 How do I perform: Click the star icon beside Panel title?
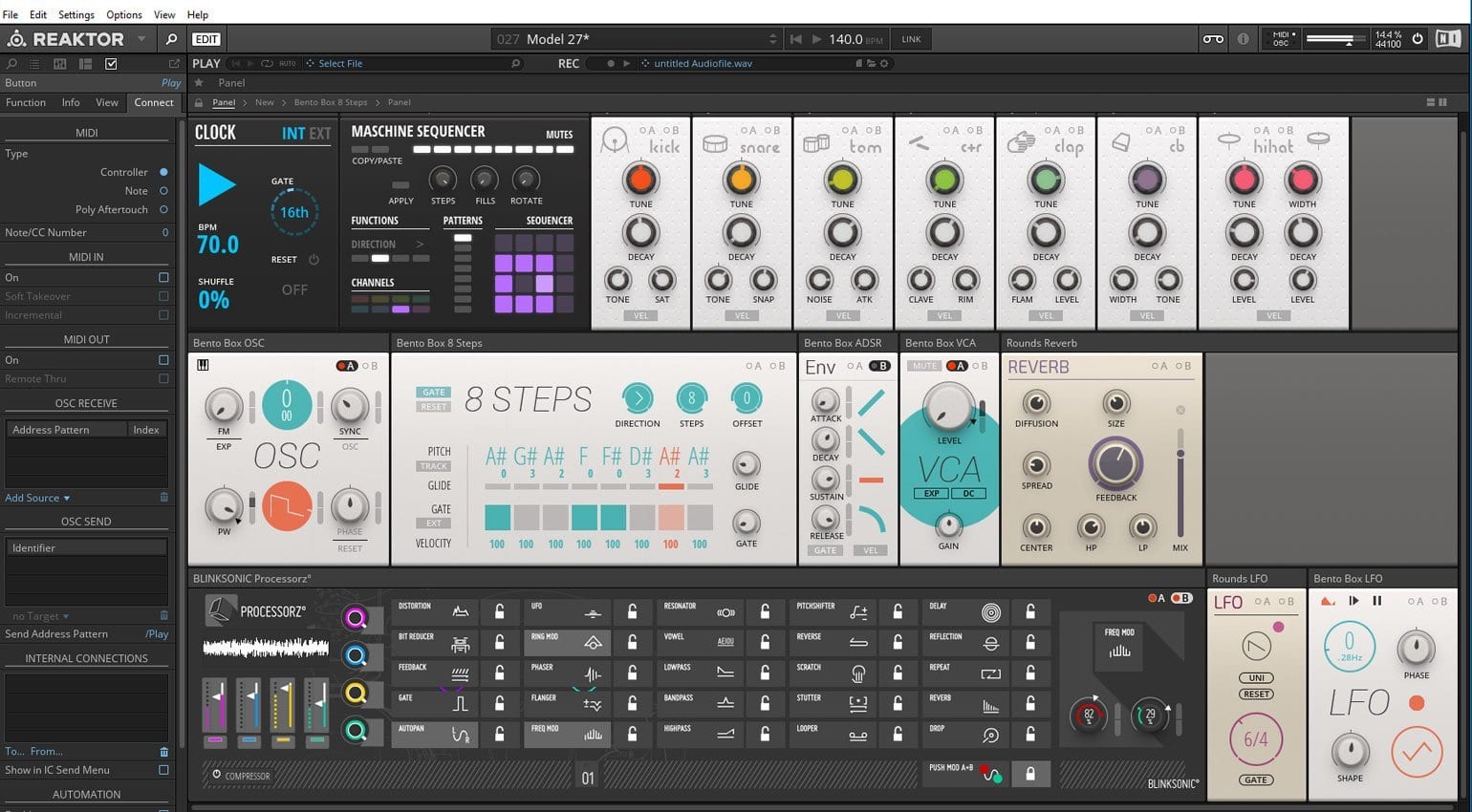199,82
